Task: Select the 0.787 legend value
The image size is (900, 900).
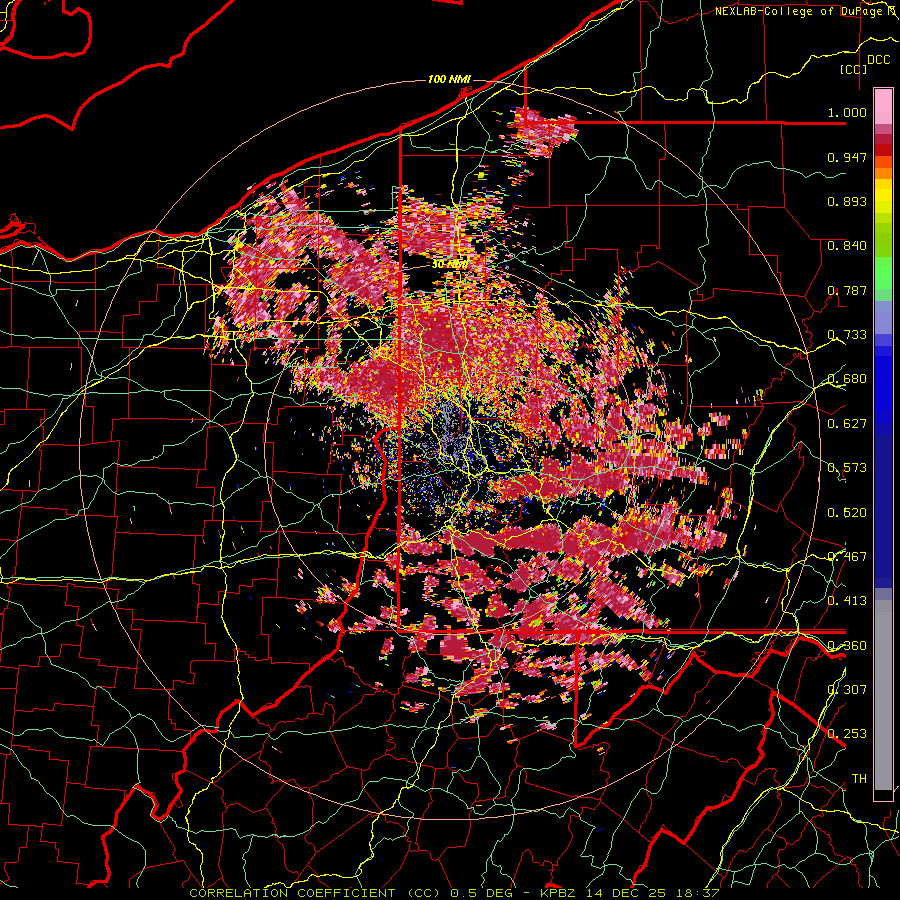Action: [x=847, y=290]
